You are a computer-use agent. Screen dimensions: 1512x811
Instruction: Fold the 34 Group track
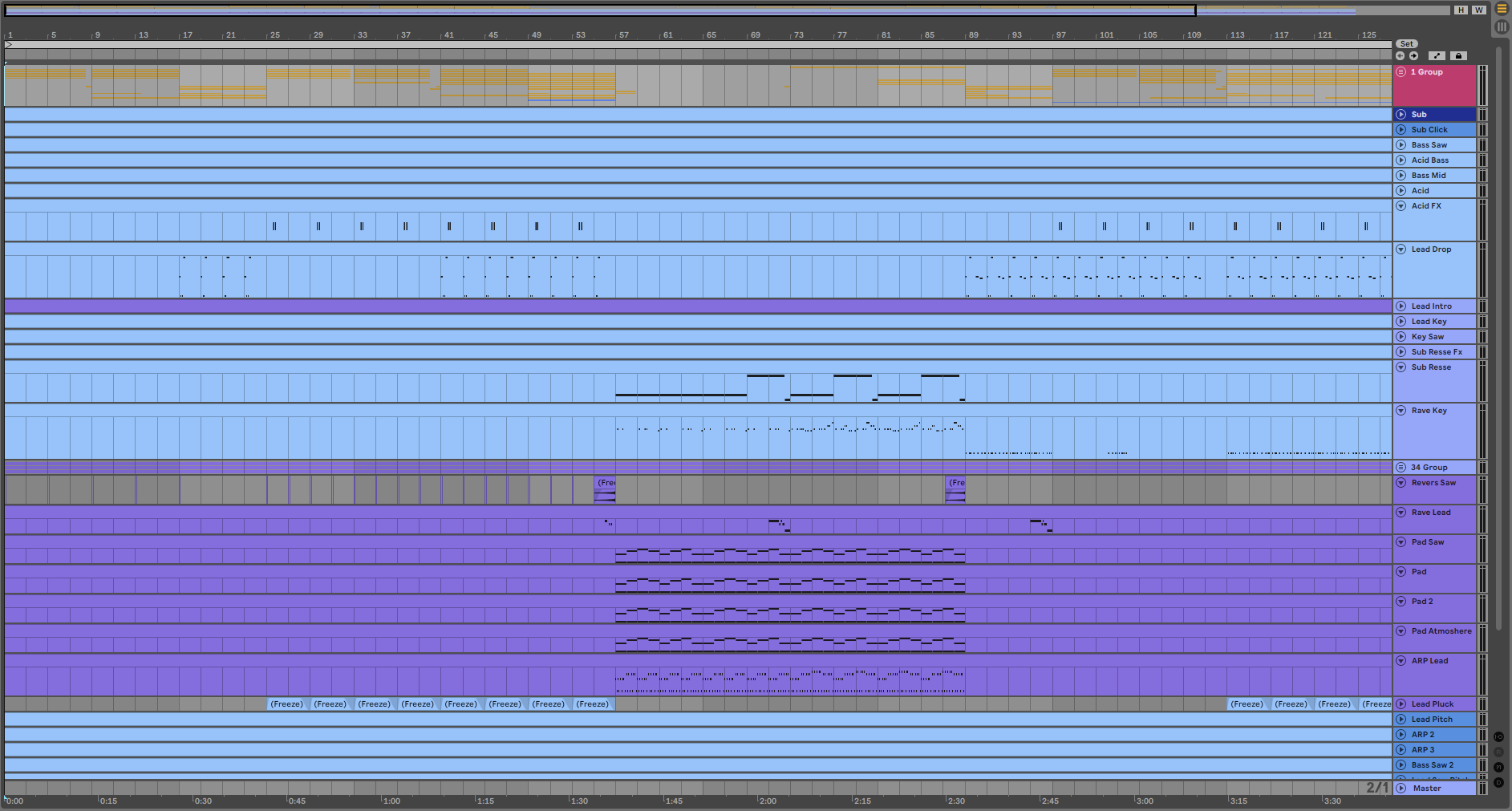click(1401, 468)
